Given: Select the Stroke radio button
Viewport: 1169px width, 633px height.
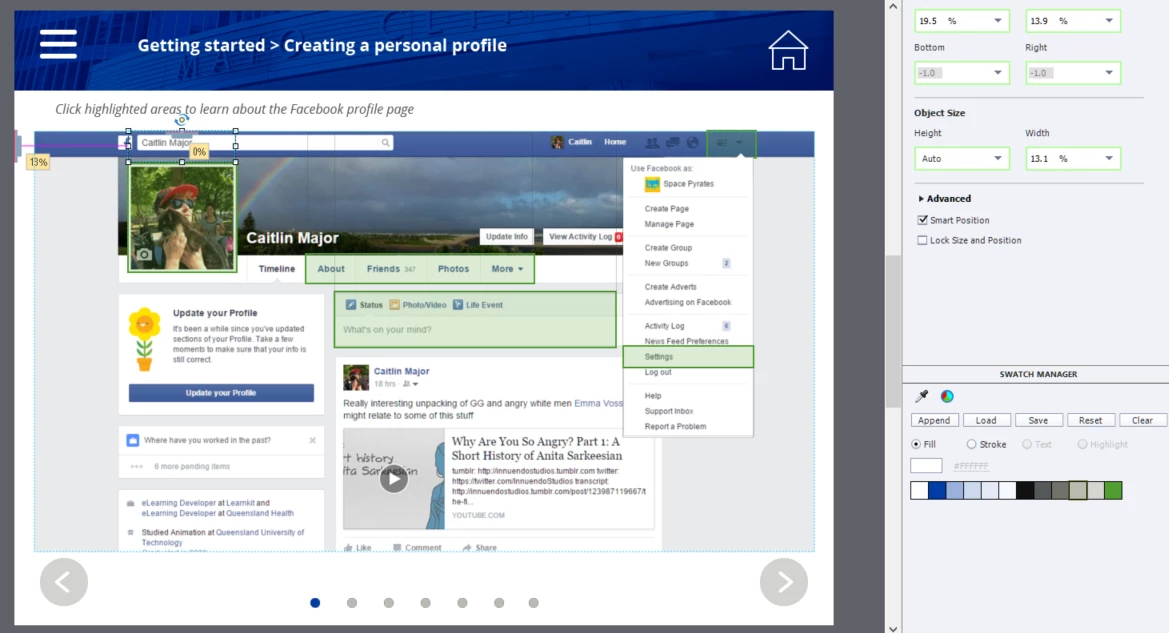Looking at the screenshot, I should [x=971, y=444].
